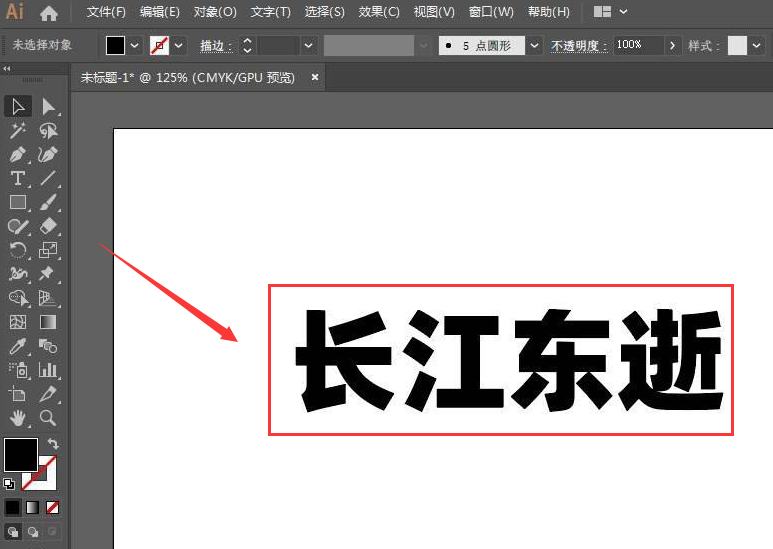The height and width of the screenshot is (549, 773).
Task: Swap fill and stroke colors
Action: click(x=53, y=443)
